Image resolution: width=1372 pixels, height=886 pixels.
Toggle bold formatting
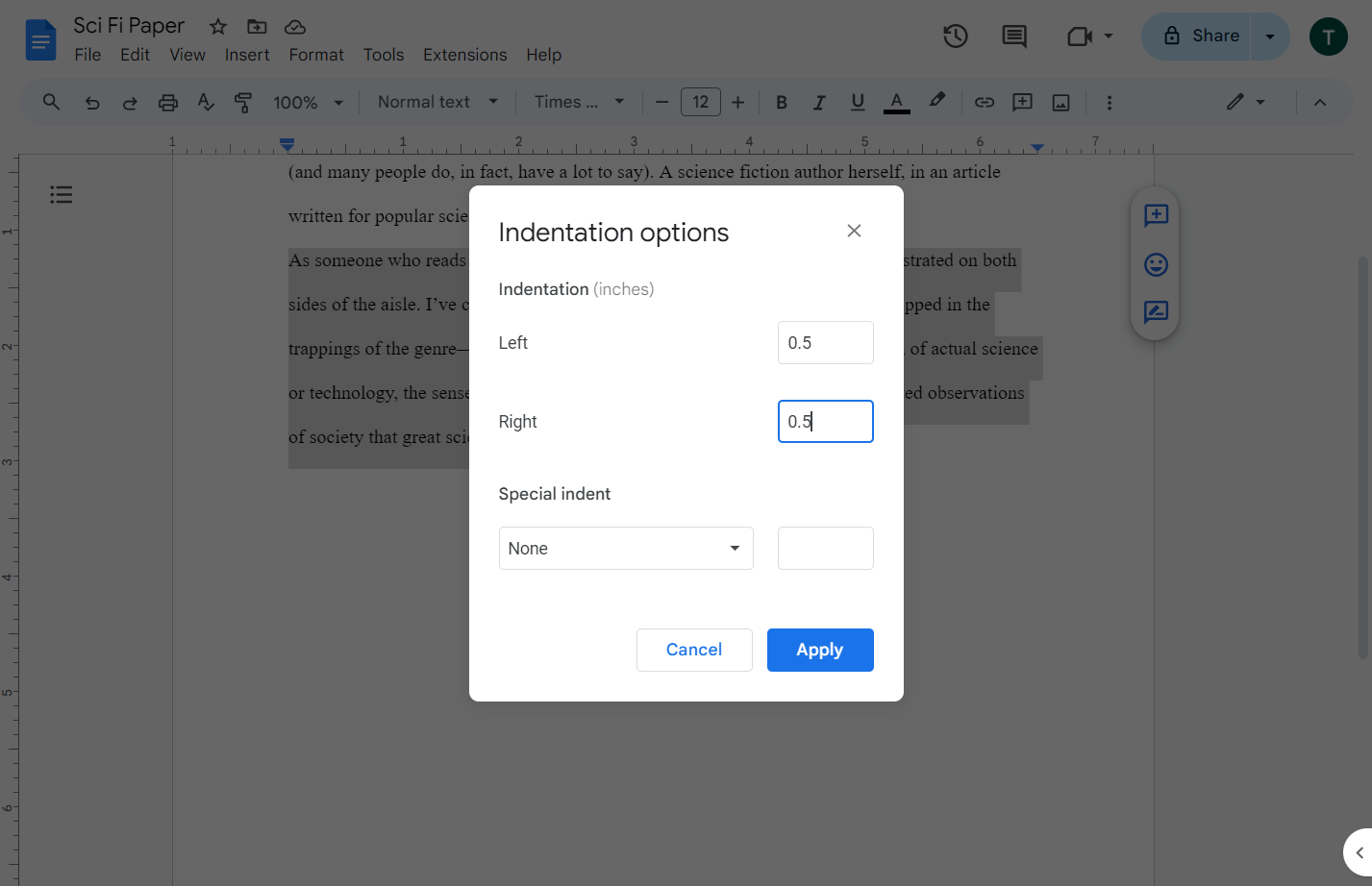[782, 102]
